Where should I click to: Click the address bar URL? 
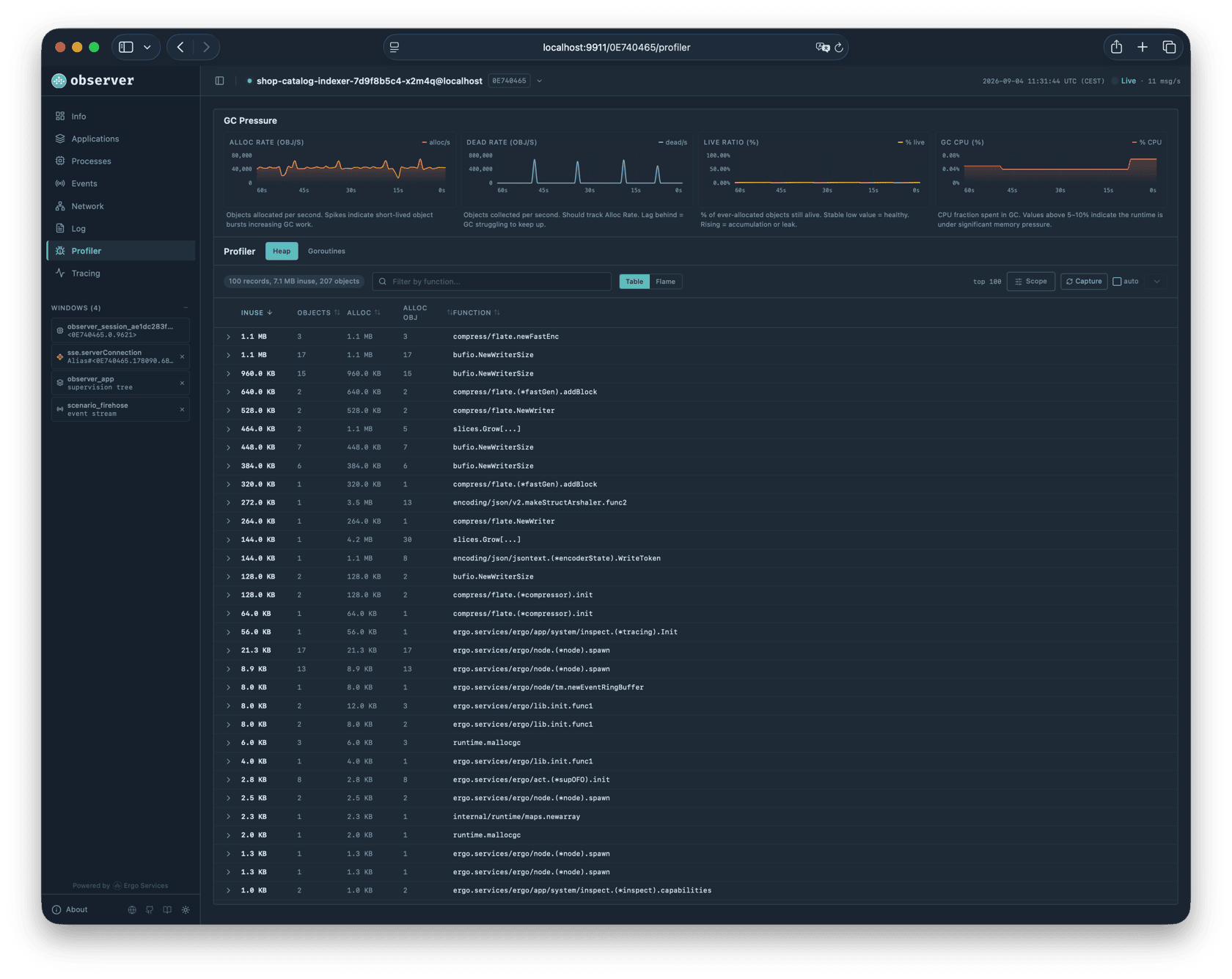pos(616,48)
